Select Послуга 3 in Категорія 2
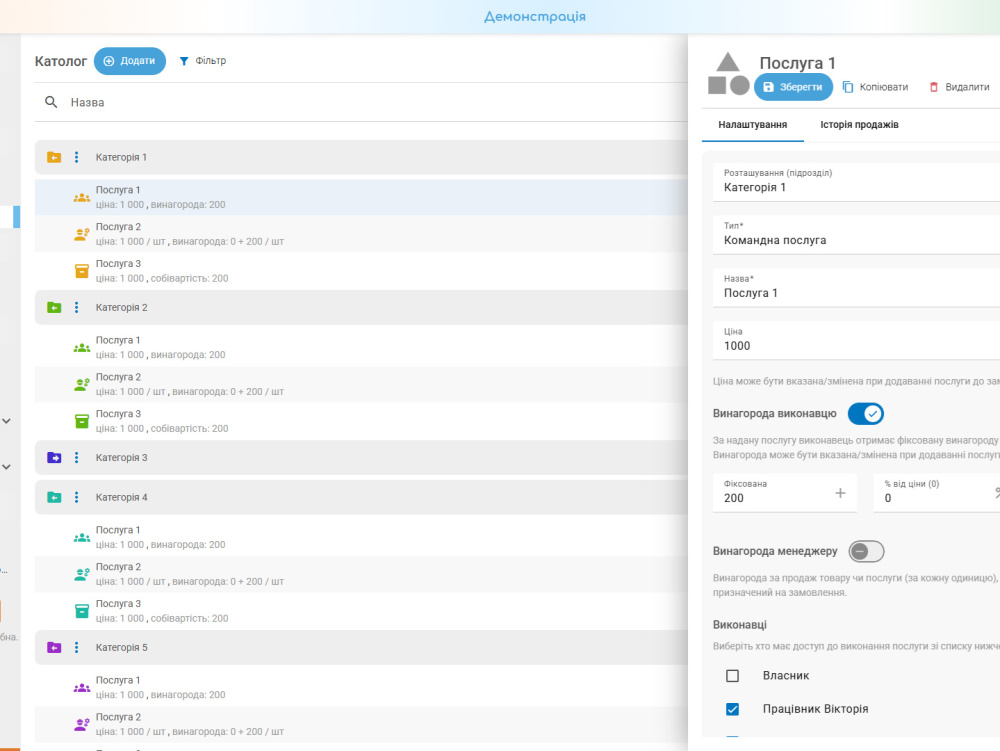Viewport: 1000px width, 751px height. click(x=361, y=421)
